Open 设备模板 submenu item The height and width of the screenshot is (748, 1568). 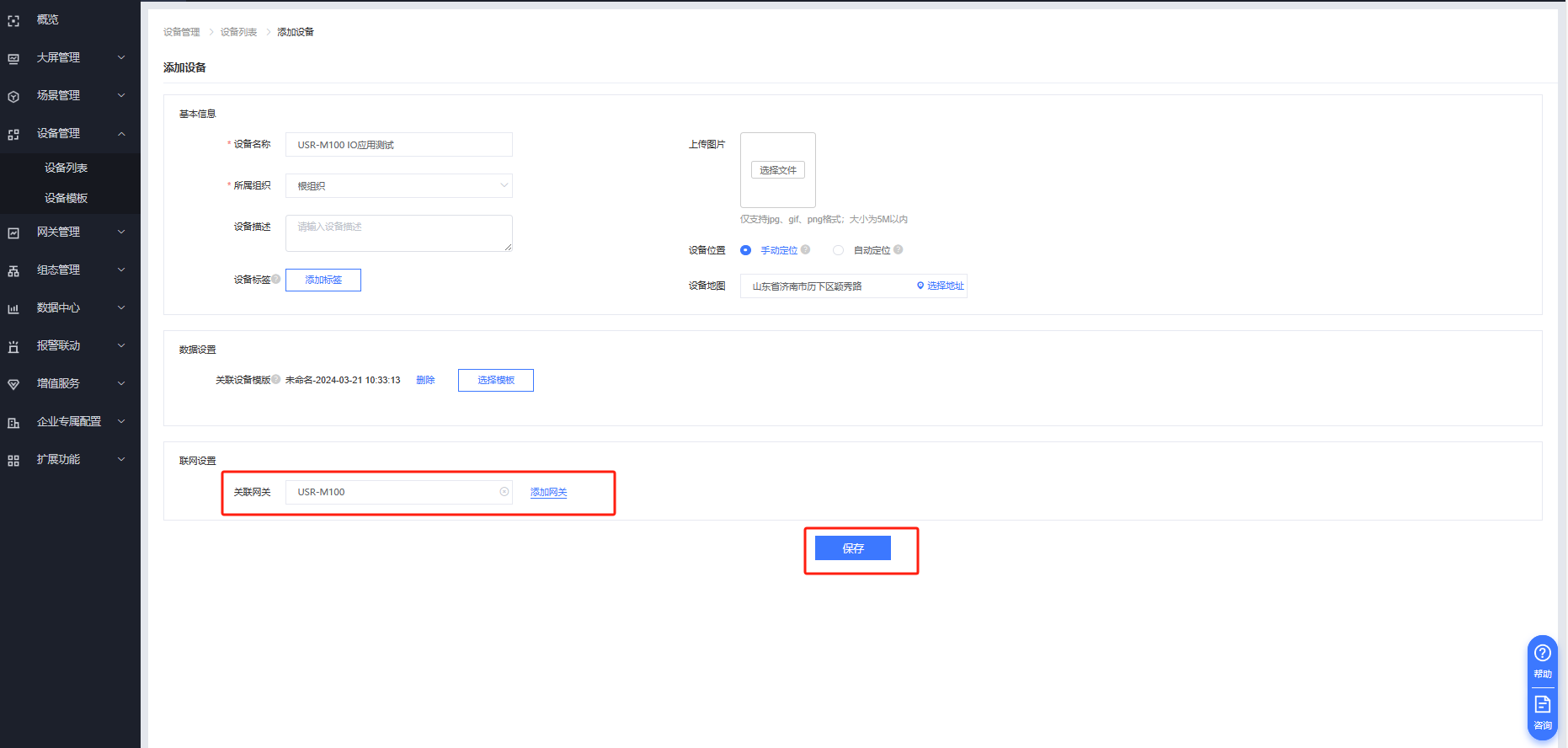[x=66, y=198]
